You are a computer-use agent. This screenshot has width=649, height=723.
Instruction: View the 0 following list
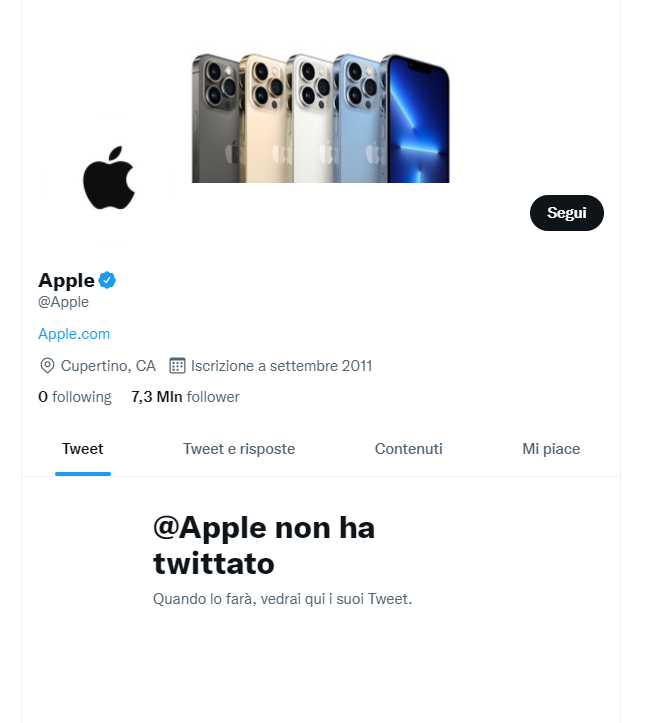click(74, 397)
